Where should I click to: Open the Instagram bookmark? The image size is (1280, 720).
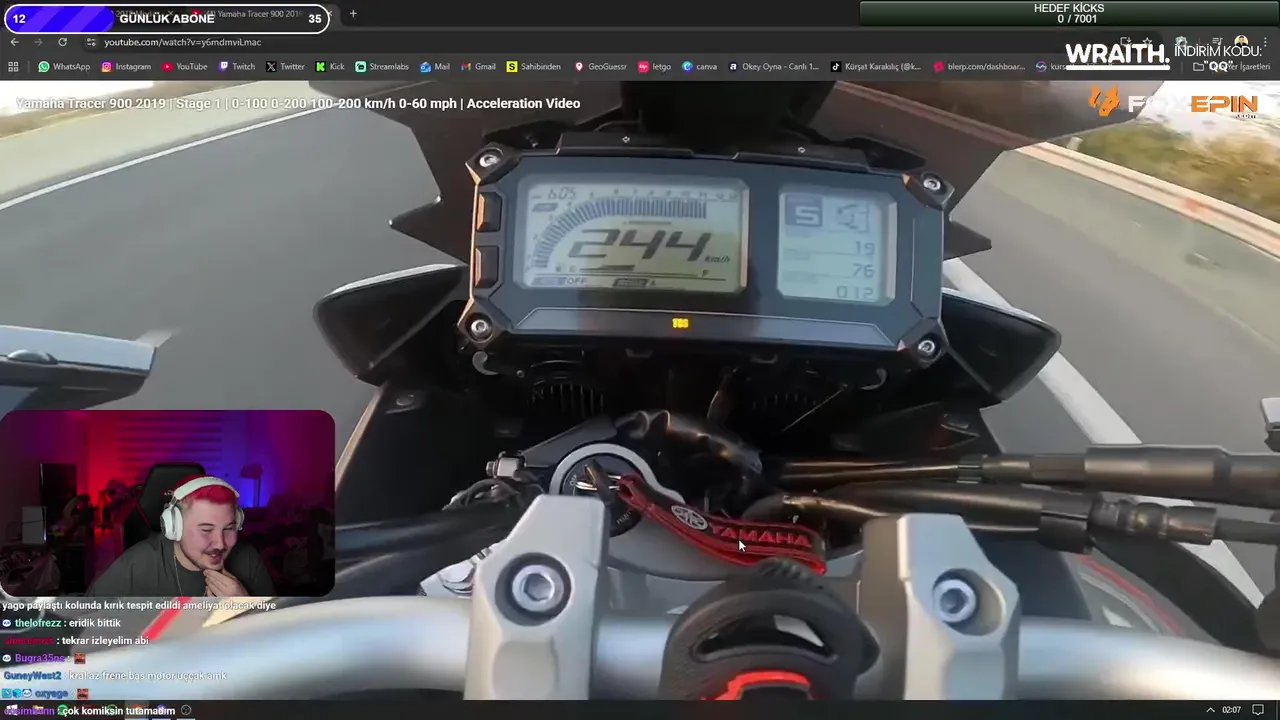pyautogui.click(x=126, y=67)
